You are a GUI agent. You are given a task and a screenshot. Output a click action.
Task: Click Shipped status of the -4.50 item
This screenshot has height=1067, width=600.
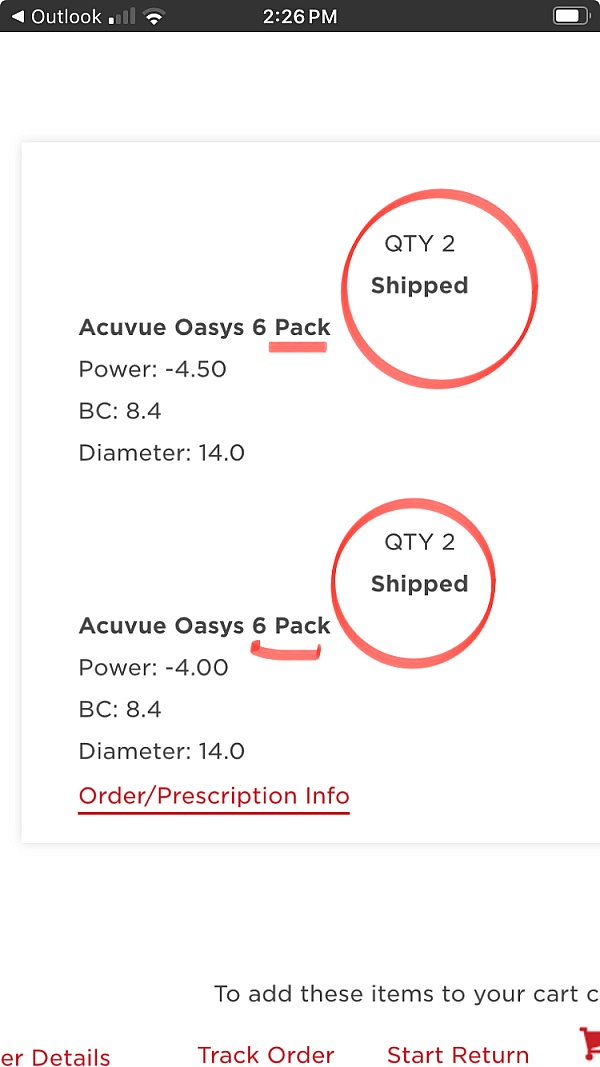420,286
